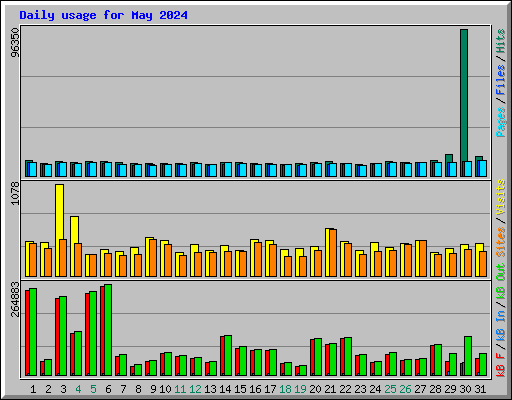Click the green weekend day 19 label
This screenshot has height=400, width=512.
[300, 389]
